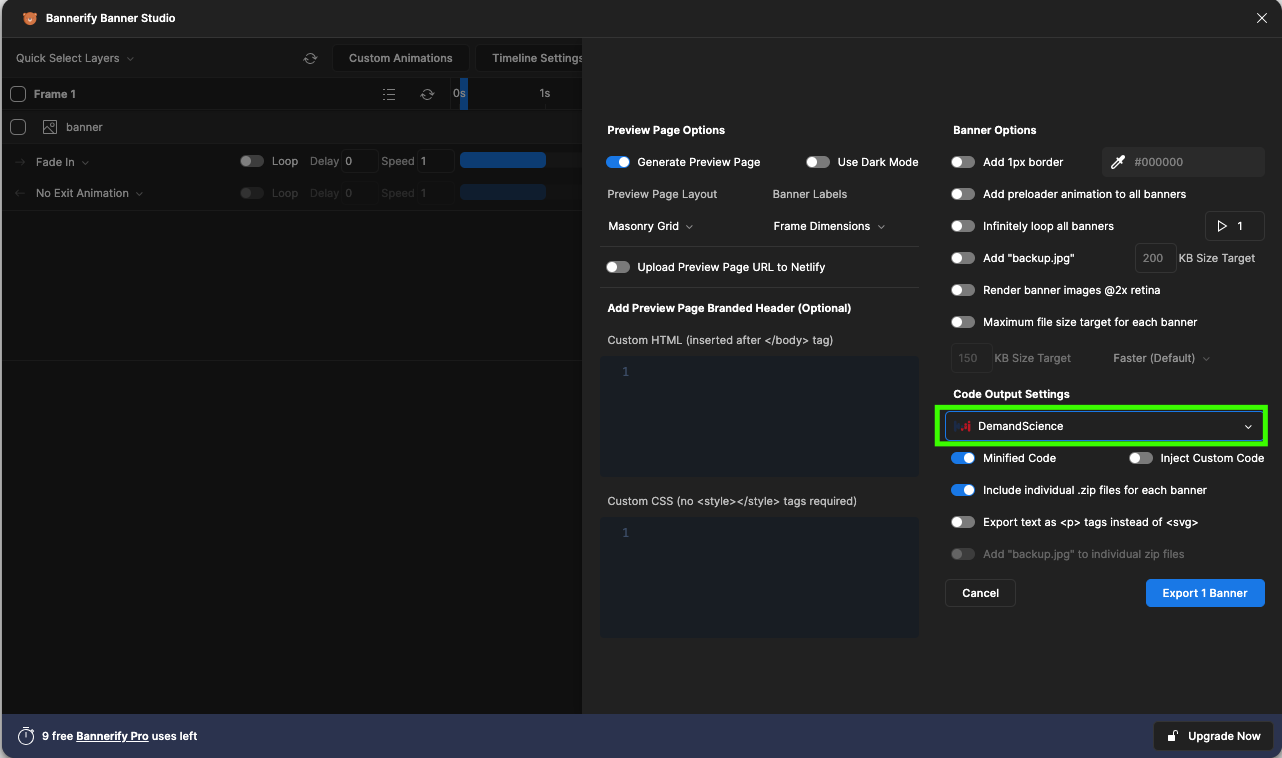Toggle Generate Preview Page switch
The height and width of the screenshot is (758, 1282).
[x=618, y=162]
